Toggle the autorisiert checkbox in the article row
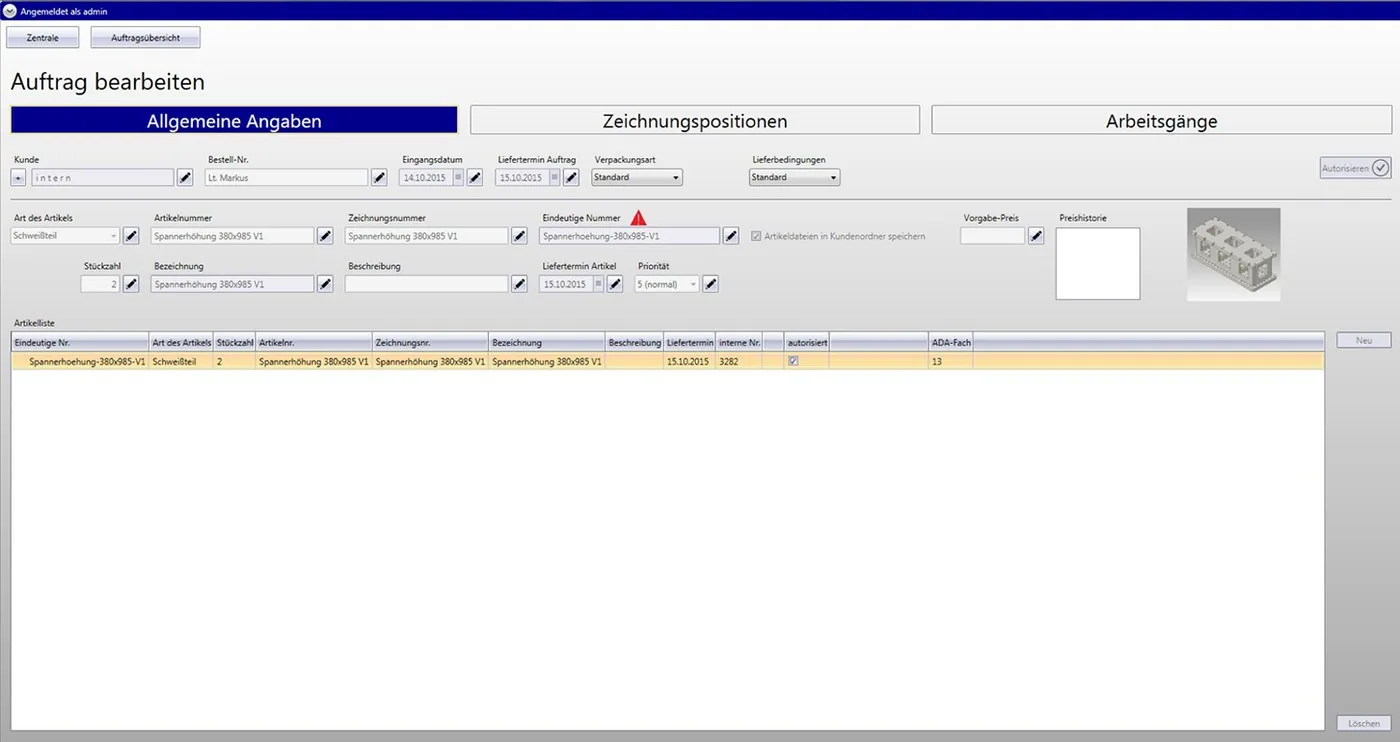 (793, 361)
